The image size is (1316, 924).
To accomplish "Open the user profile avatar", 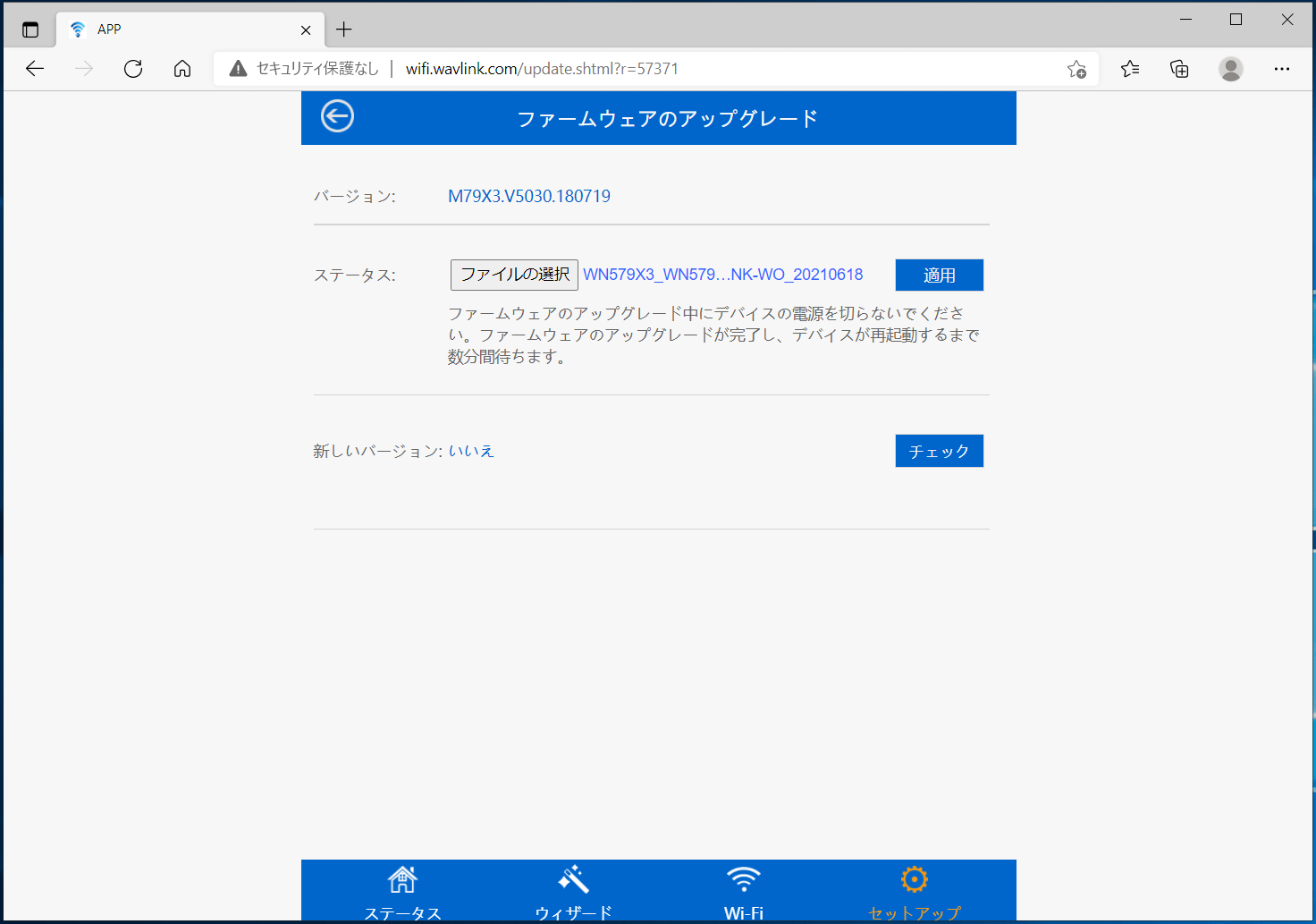I will (x=1231, y=69).
